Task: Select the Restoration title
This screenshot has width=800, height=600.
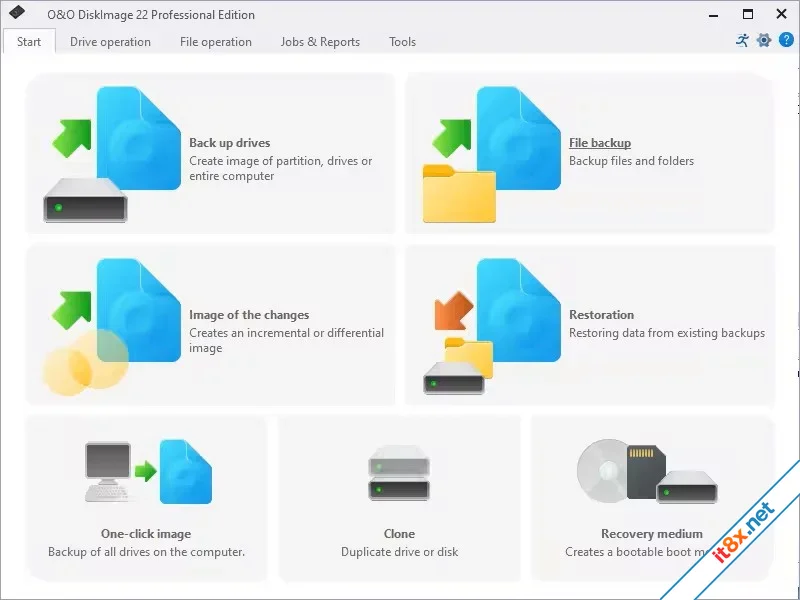Action: coord(602,315)
